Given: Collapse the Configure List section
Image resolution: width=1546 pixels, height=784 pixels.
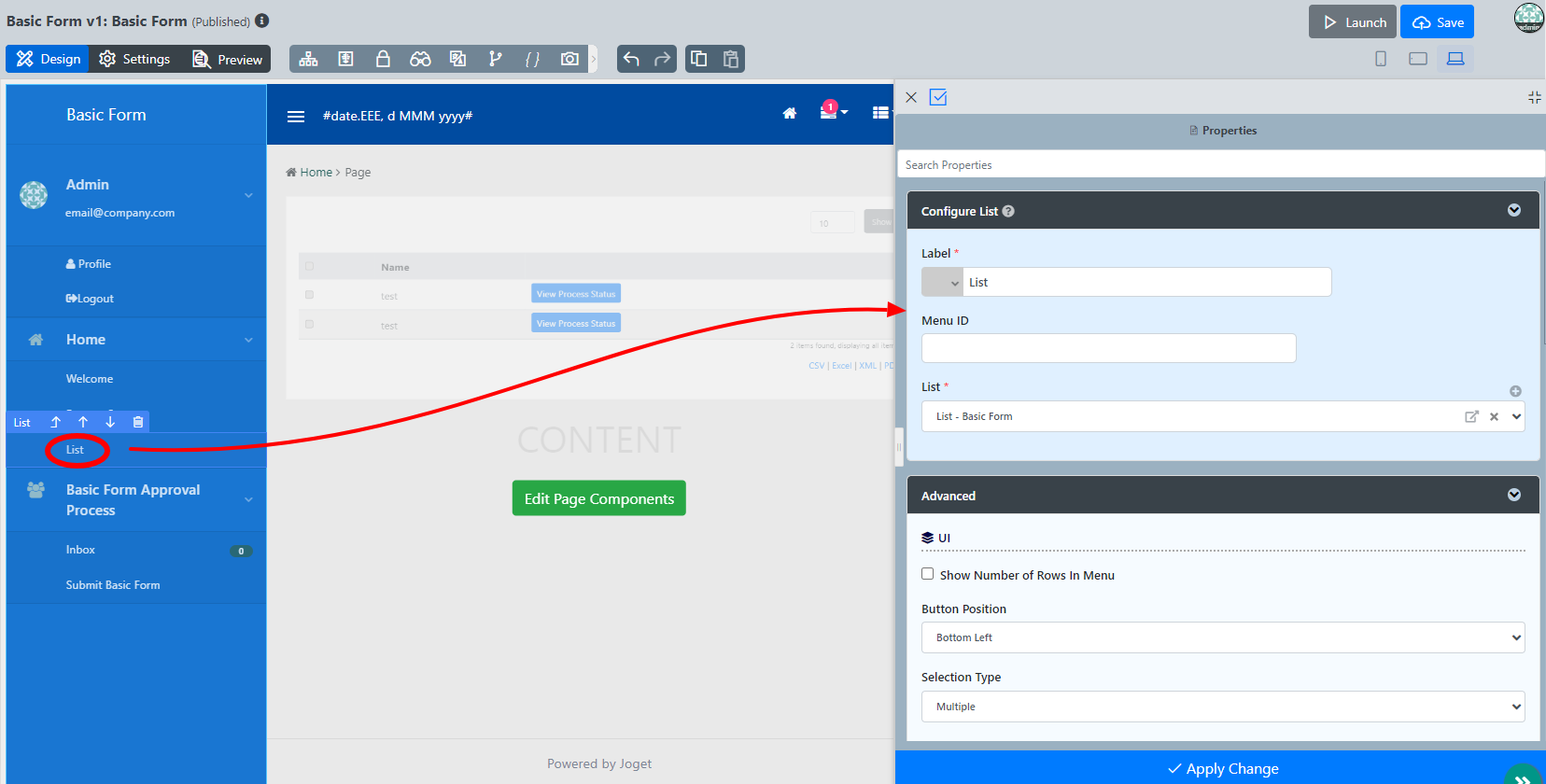Looking at the screenshot, I should 1513,211.
